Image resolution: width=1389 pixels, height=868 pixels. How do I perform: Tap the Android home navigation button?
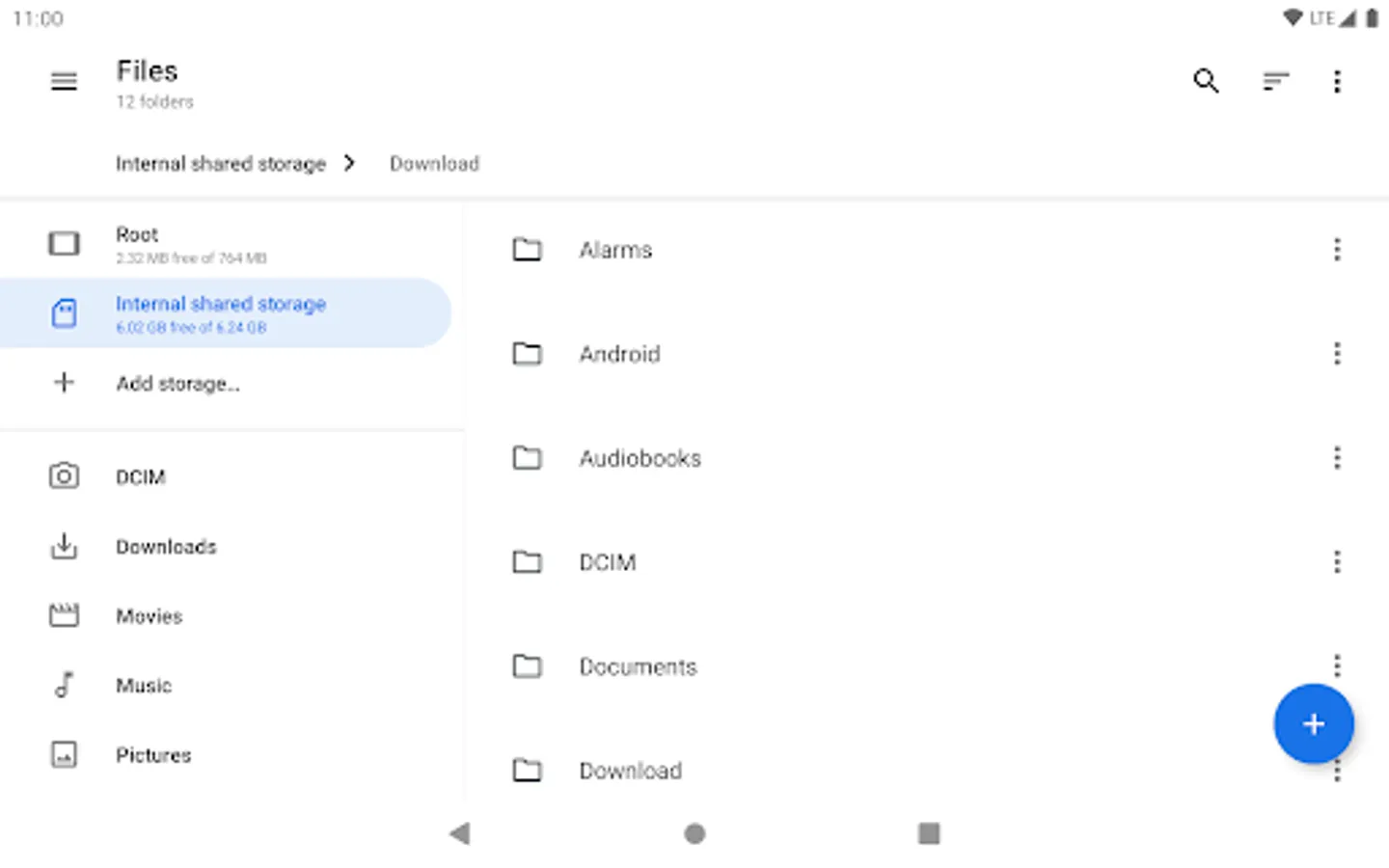[x=694, y=833]
